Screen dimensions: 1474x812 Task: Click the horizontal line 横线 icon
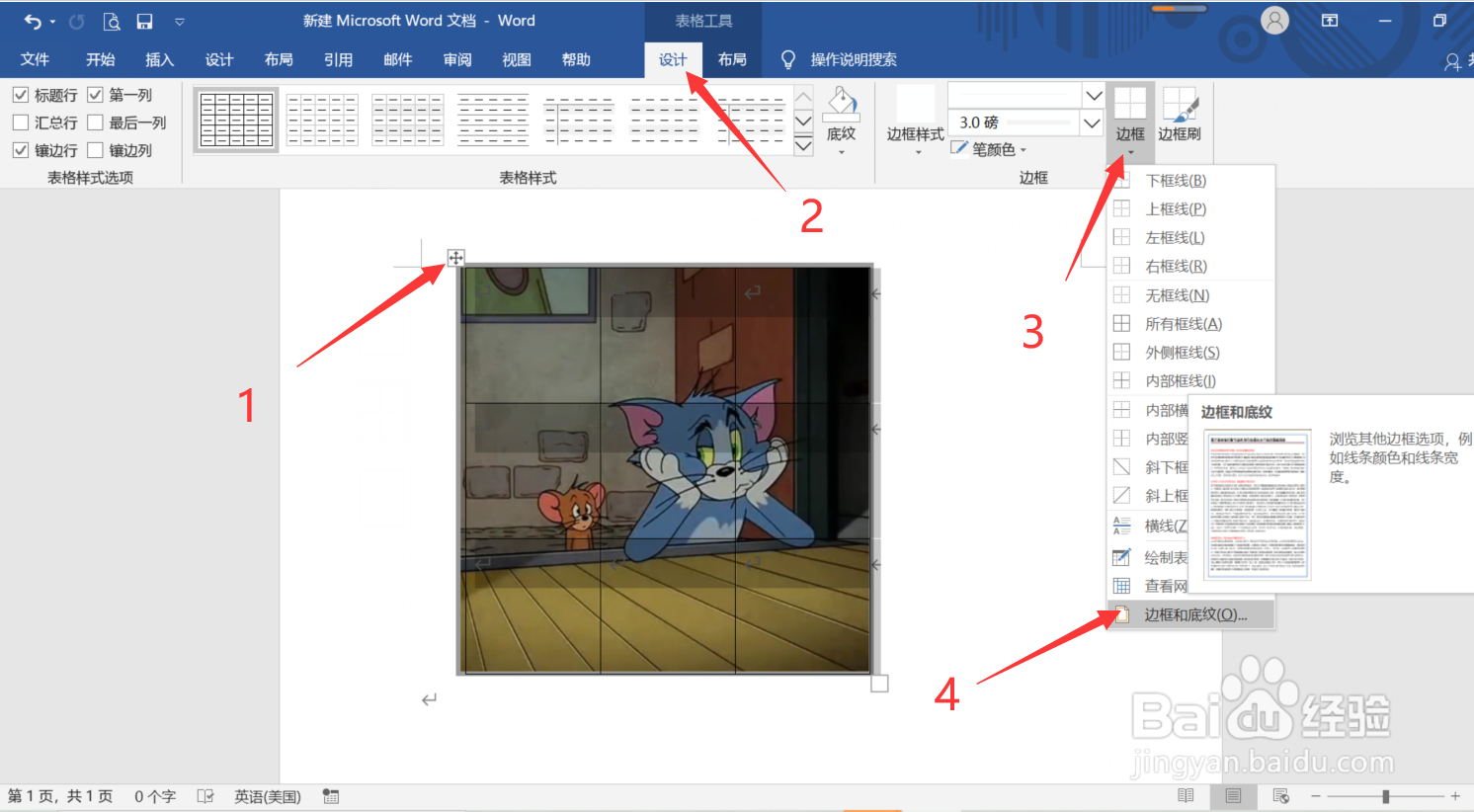click(x=1122, y=526)
